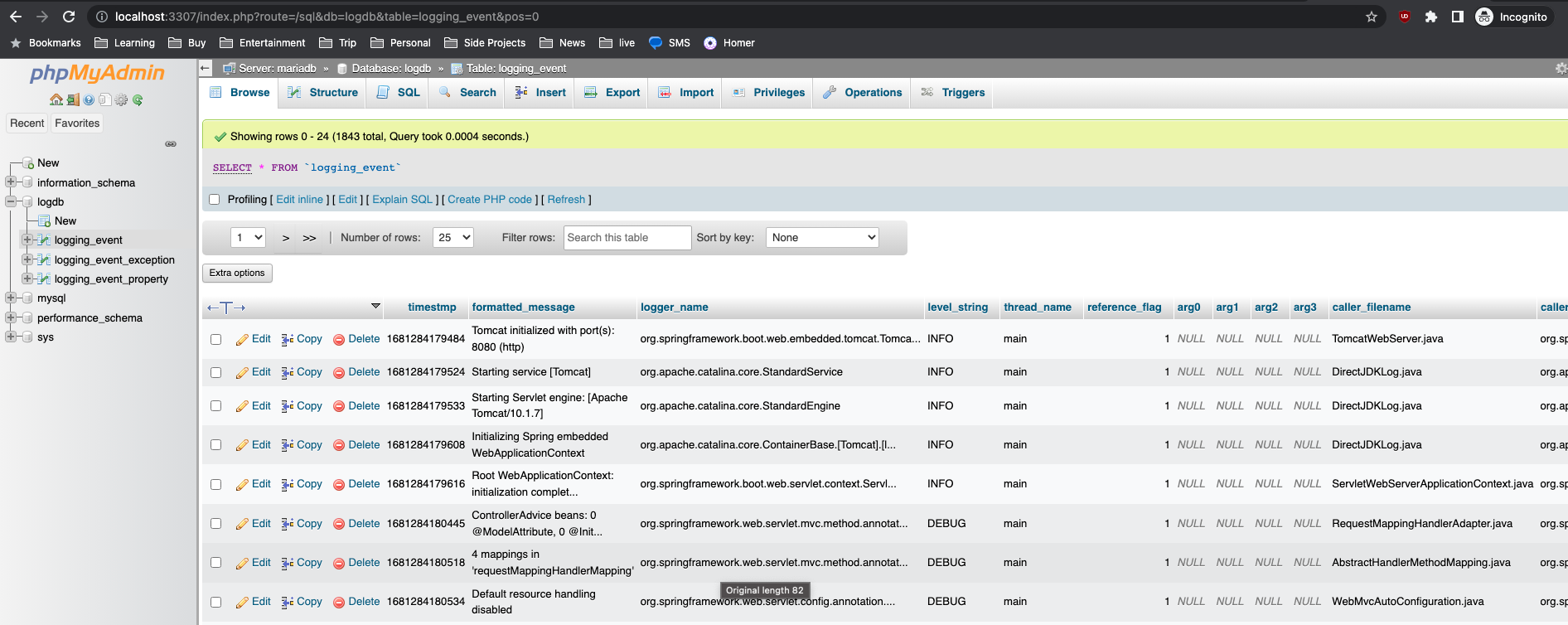This screenshot has width=1568, height=625.
Task: Enable the Profiling checkbox
Action: click(x=215, y=199)
